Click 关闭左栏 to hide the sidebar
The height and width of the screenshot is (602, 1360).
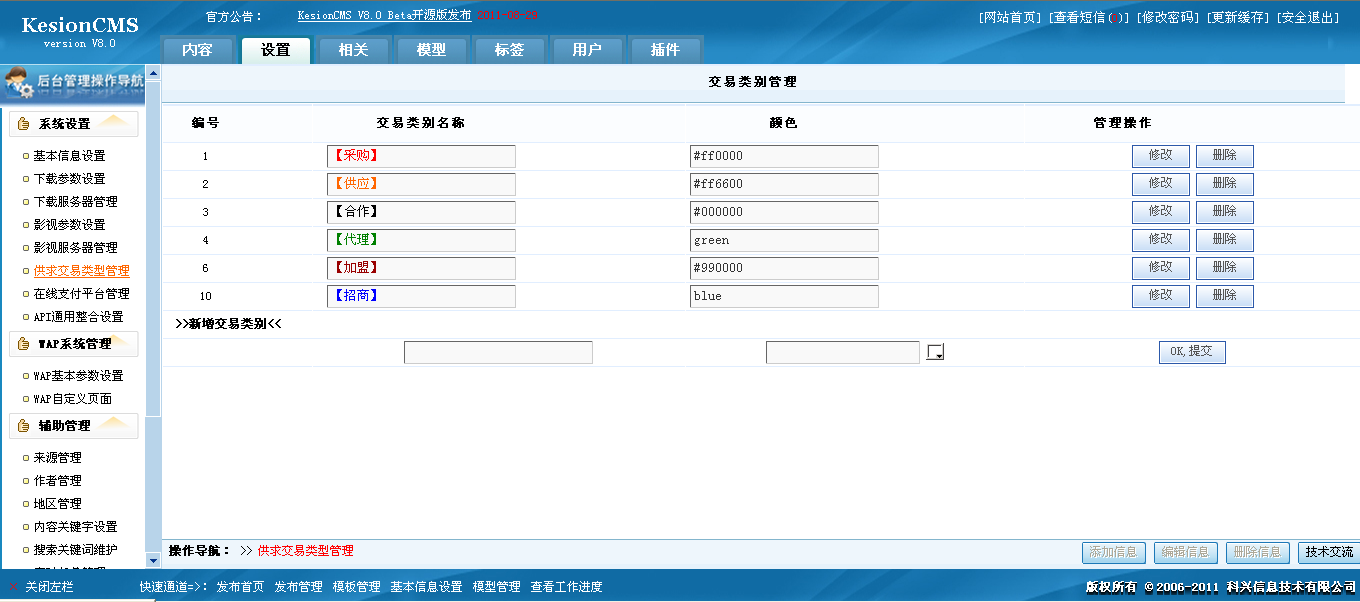pos(50,587)
